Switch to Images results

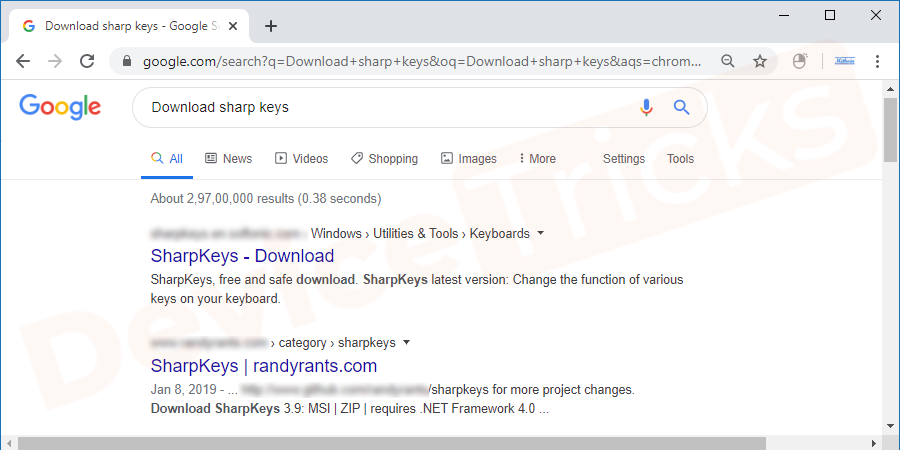pos(468,159)
